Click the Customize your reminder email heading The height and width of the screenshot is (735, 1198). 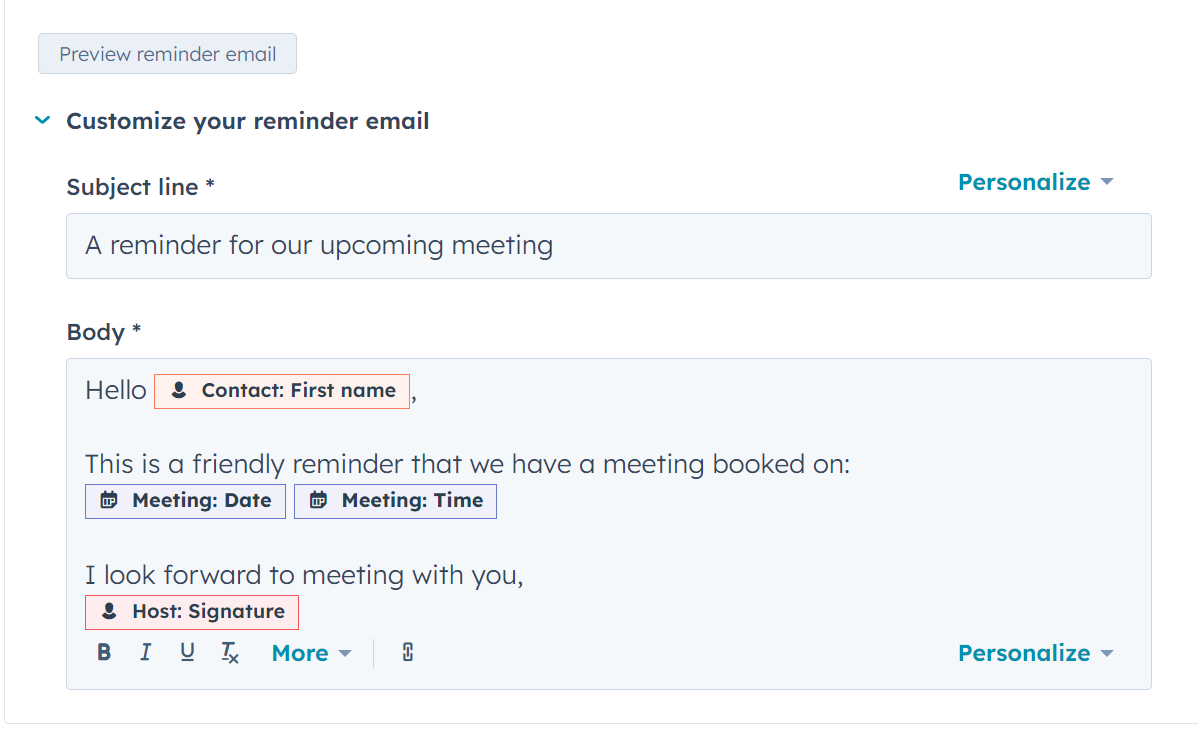247,120
